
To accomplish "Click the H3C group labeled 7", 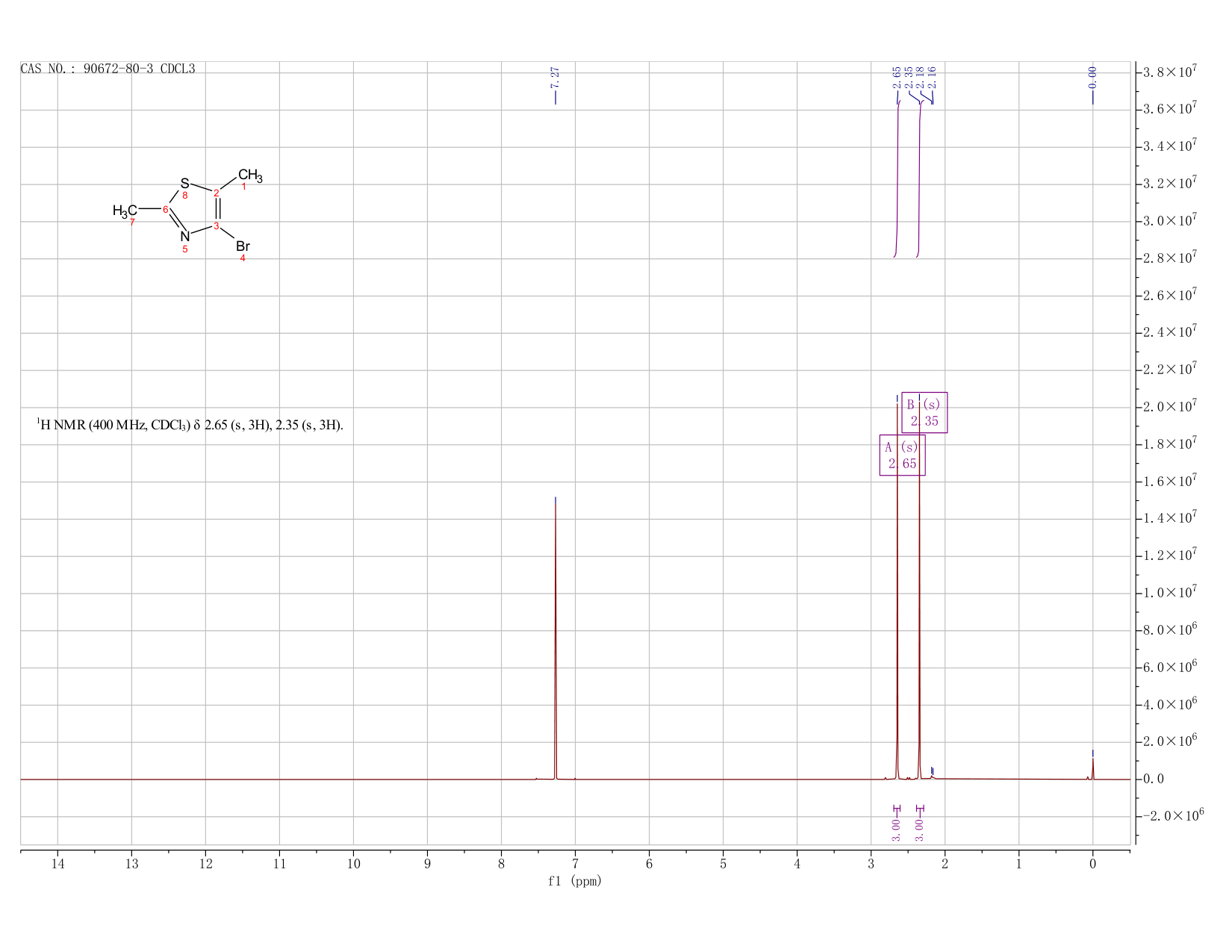I will (125, 211).
